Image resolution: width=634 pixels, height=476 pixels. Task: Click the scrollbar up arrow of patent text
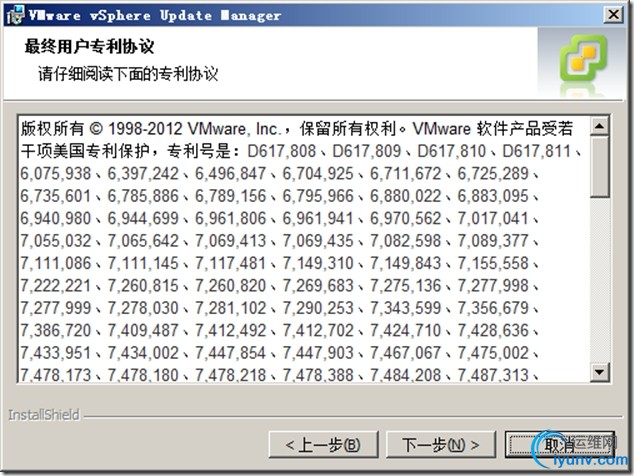(599, 126)
